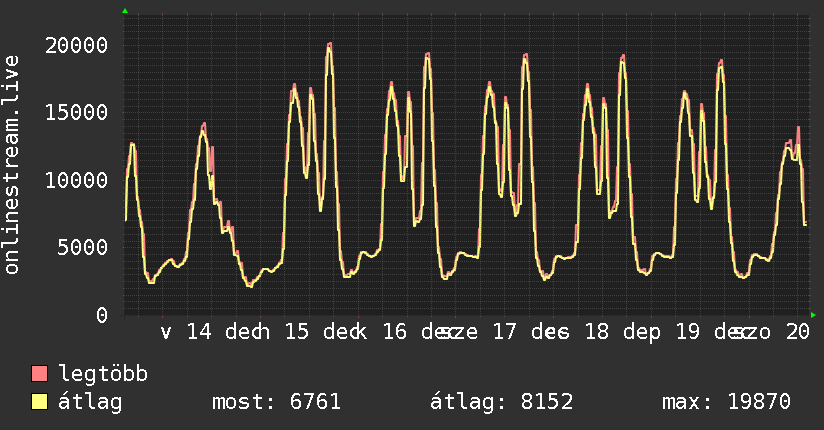Image resolution: width=824 pixels, height=430 pixels.
Task: Click the 17 x-axis date label
Action: [505, 332]
